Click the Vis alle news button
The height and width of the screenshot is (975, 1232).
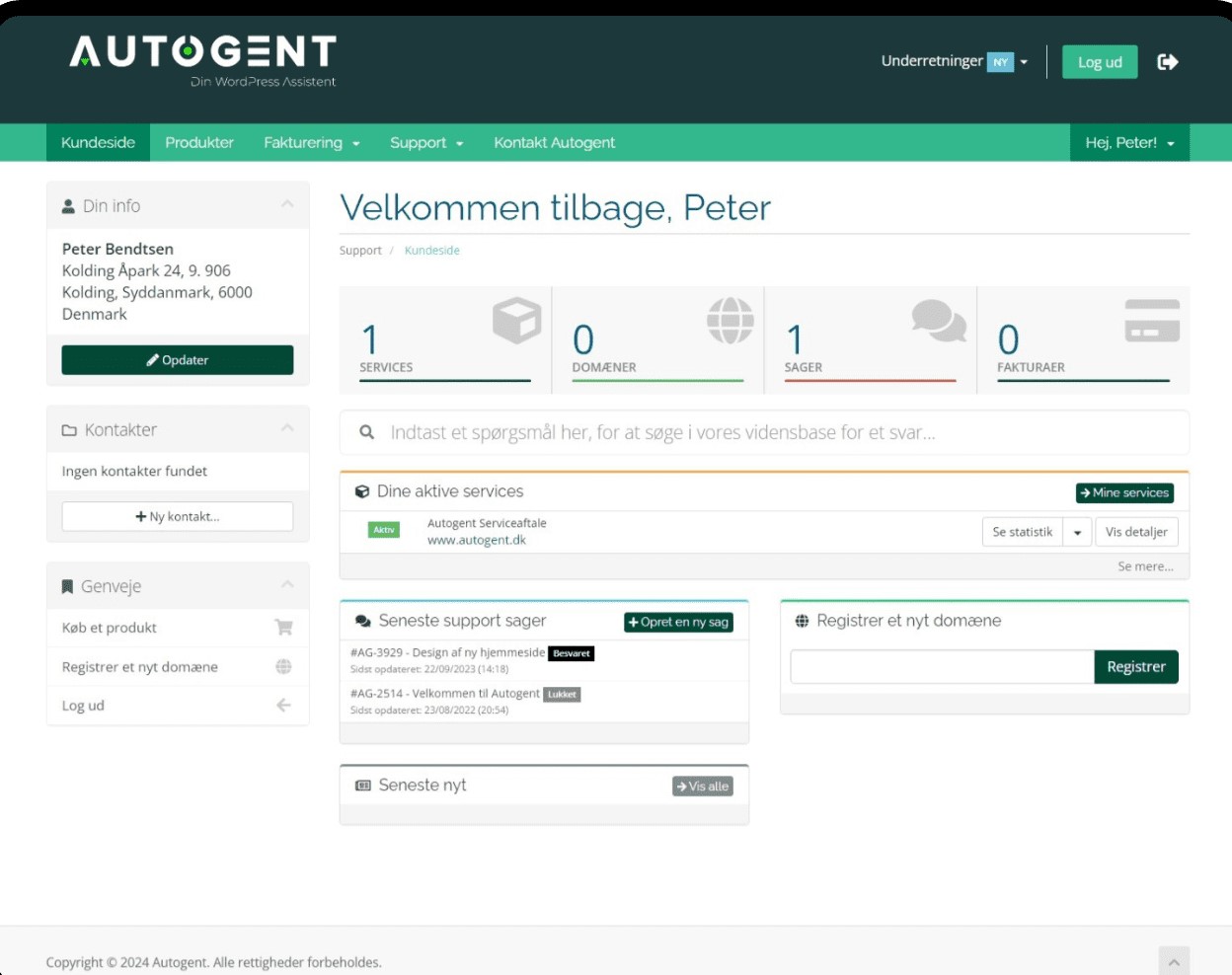tap(703, 787)
